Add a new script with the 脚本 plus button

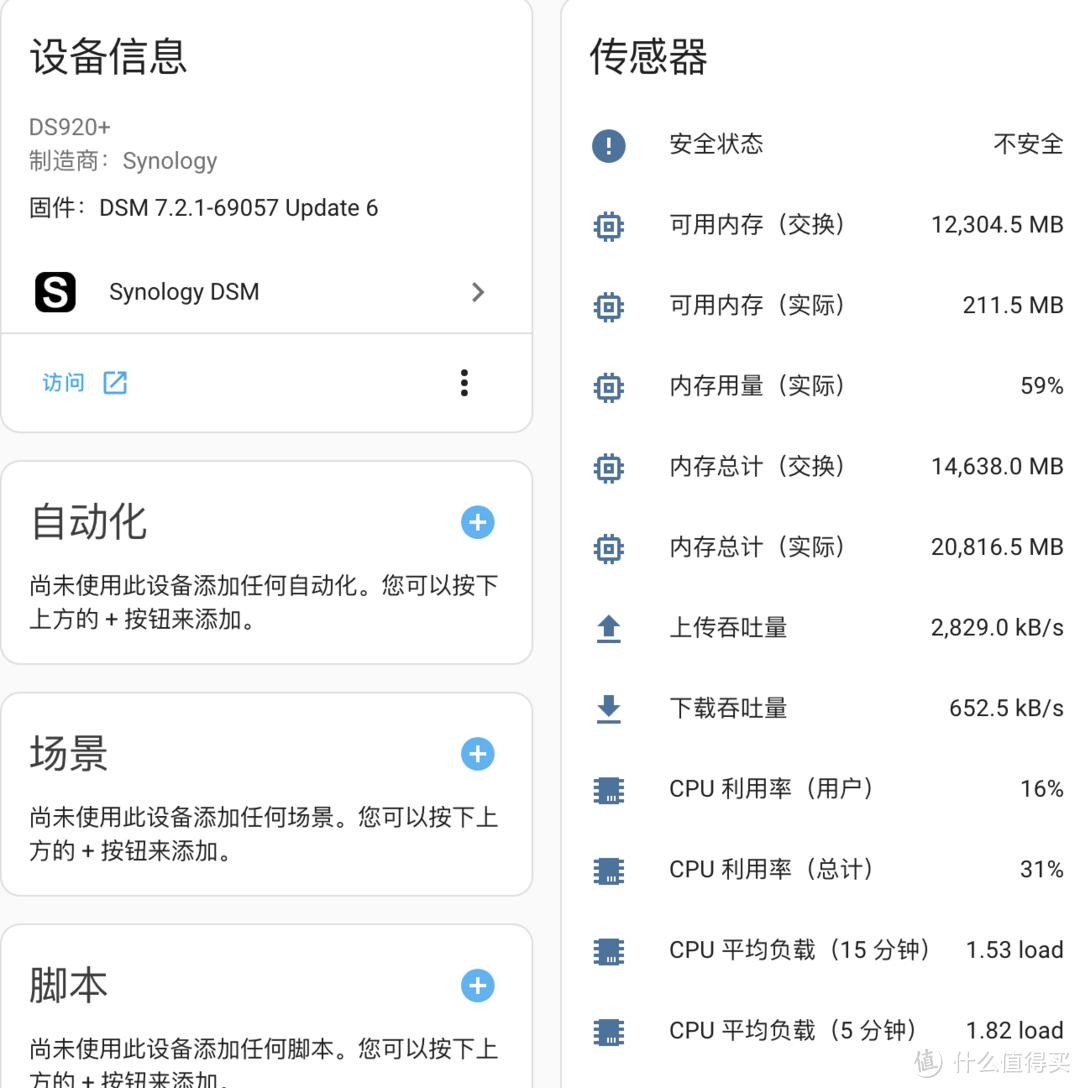tap(478, 986)
